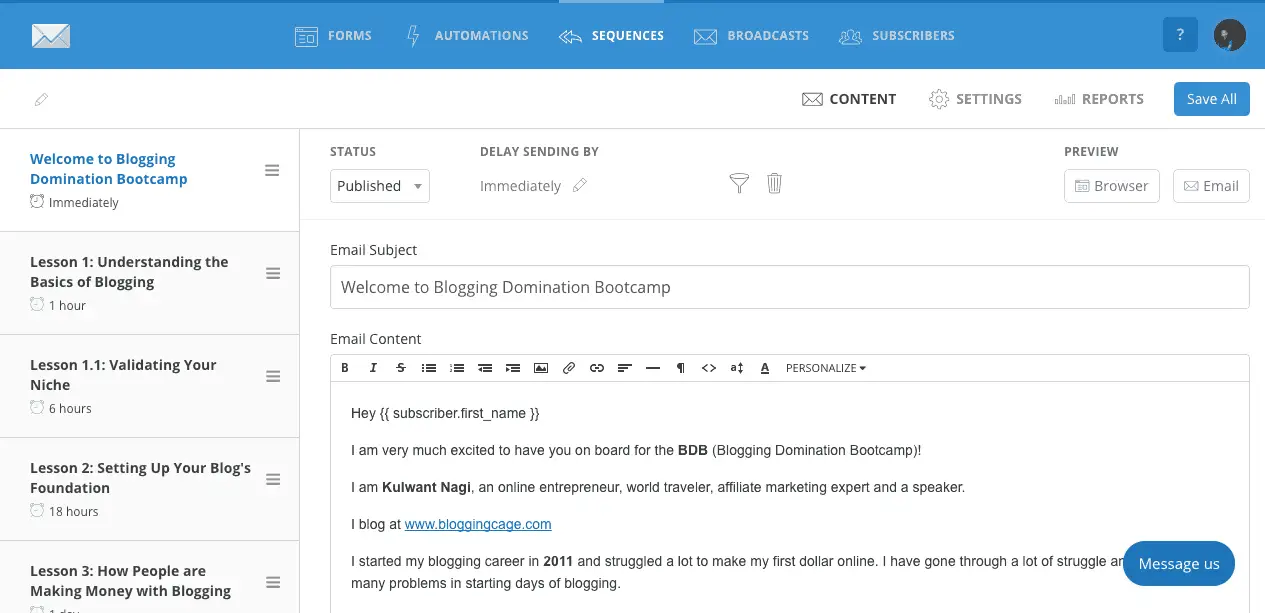The width and height of the screenshot is (1265, 613).
Task: Open SEQUENCES in the top navigation
Action: (x=611, y=36)
